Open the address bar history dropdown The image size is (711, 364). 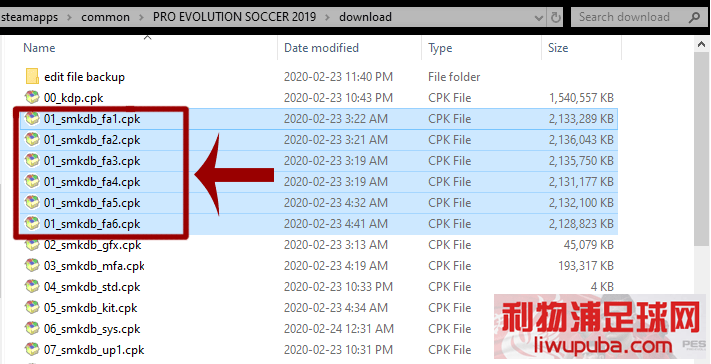click(539, 18)
